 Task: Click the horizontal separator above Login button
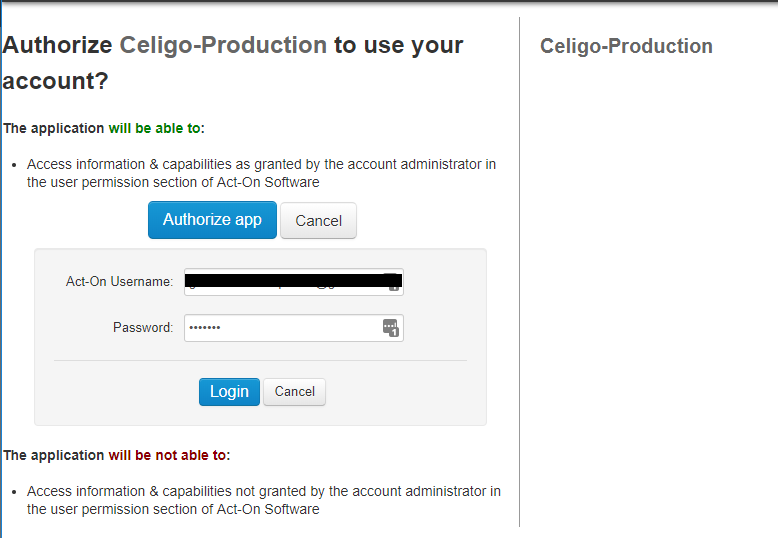pos(260,361)
